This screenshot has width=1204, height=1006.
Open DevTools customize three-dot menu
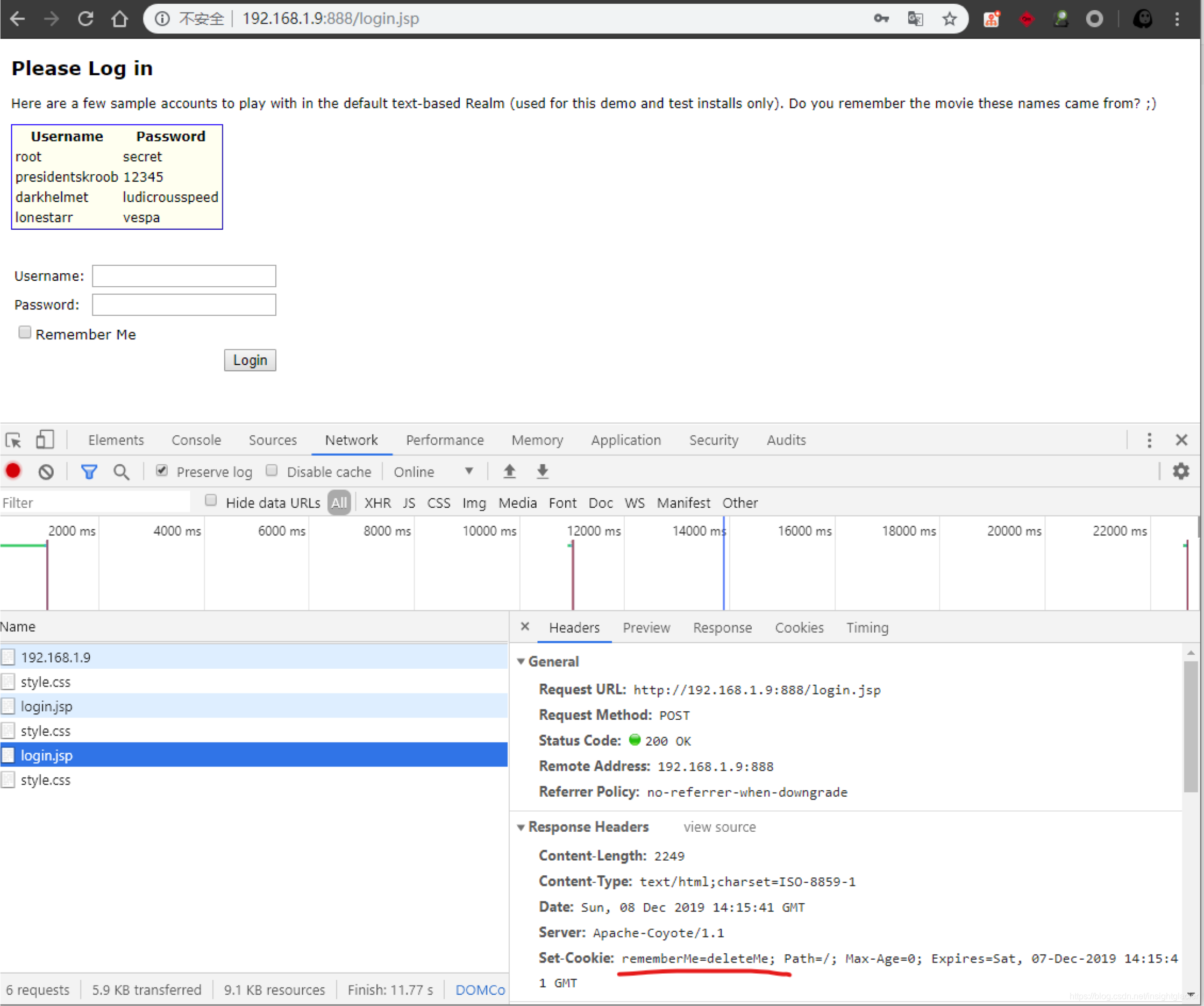point(1149,440)
